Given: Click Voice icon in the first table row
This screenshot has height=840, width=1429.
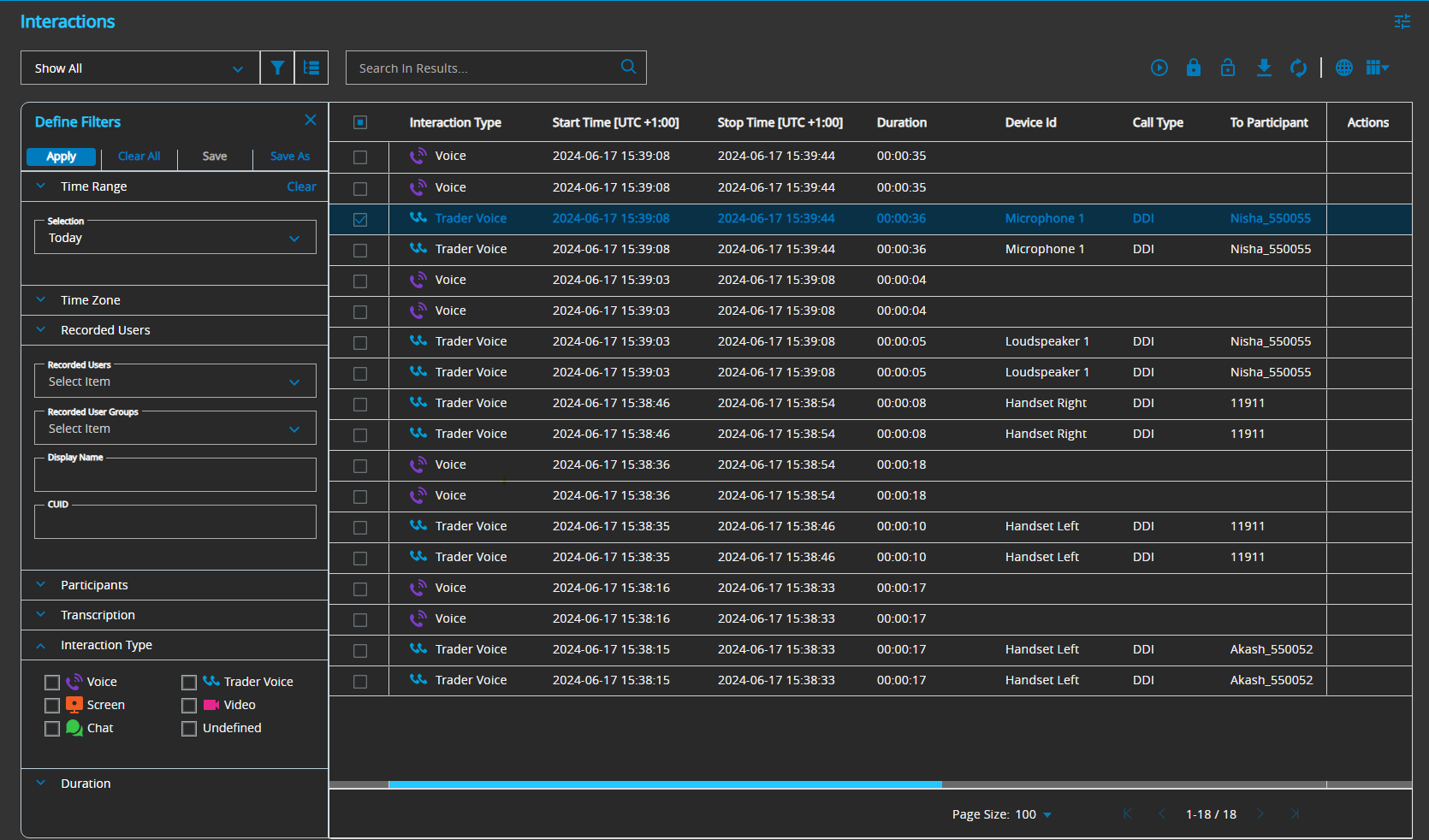Looking at the screenshot, I should (418, 156).
